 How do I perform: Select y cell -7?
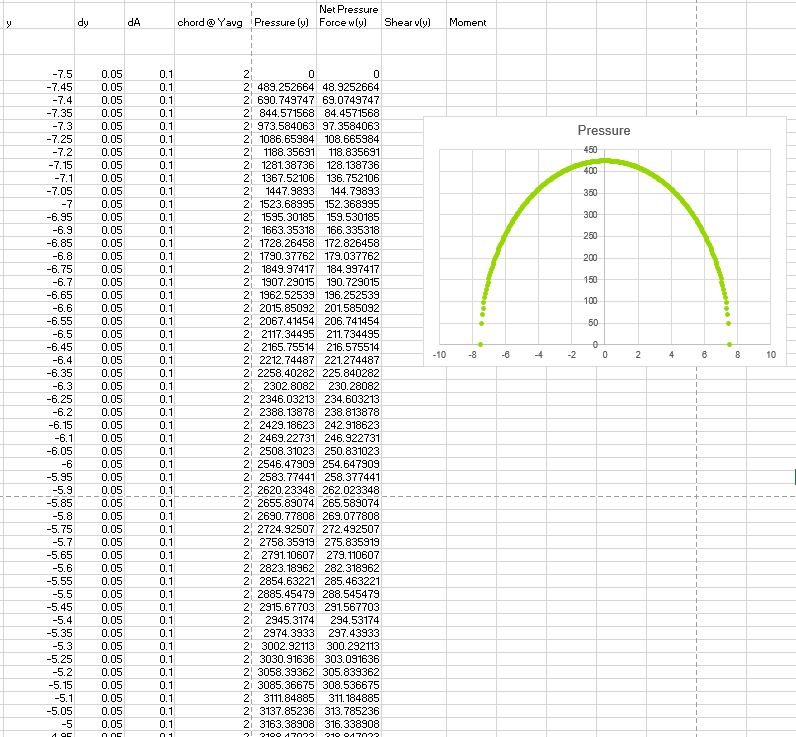coord(39,204)
